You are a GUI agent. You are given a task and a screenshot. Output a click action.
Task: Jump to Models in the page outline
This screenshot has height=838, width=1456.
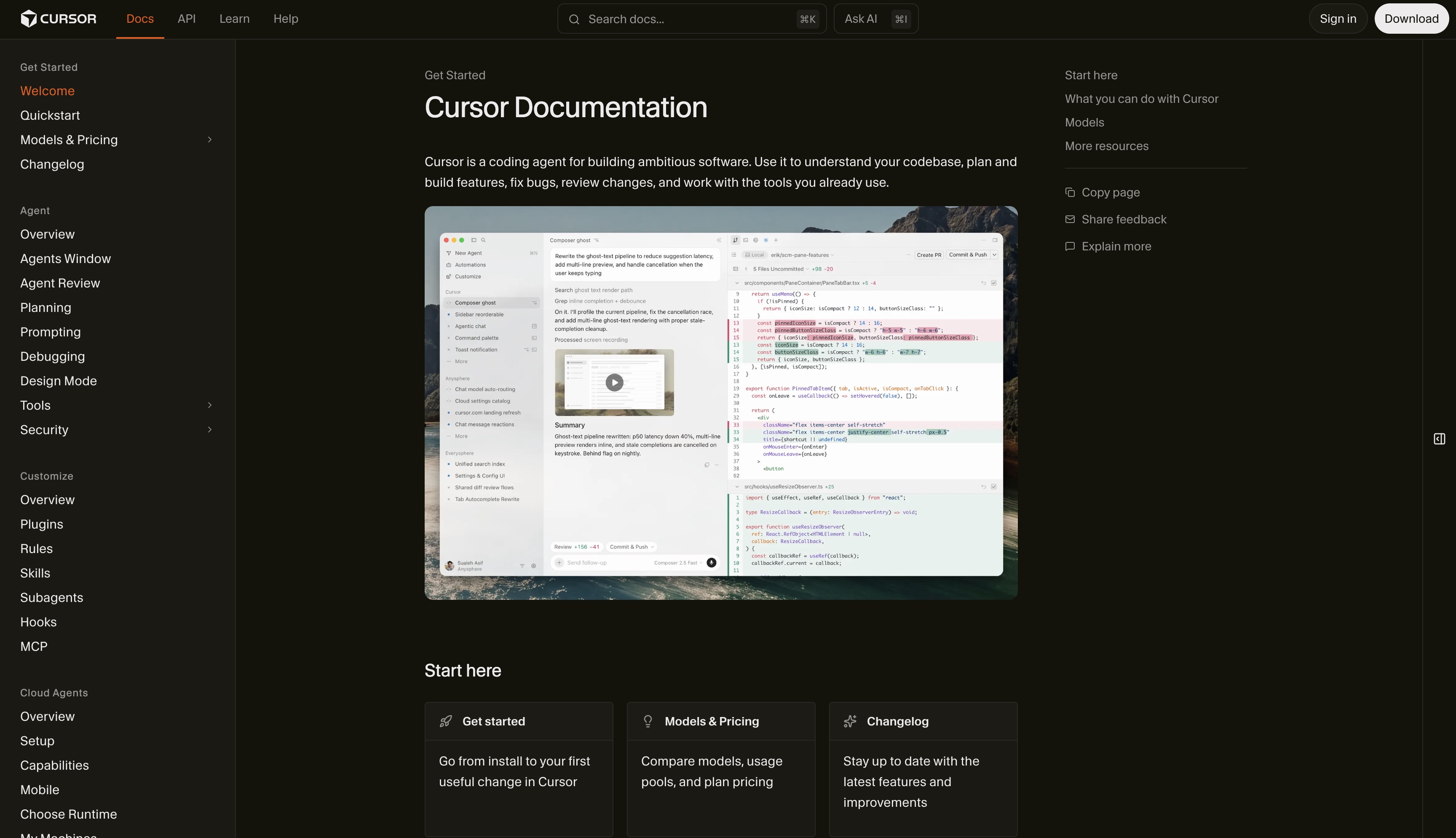tap(1084, 123)
